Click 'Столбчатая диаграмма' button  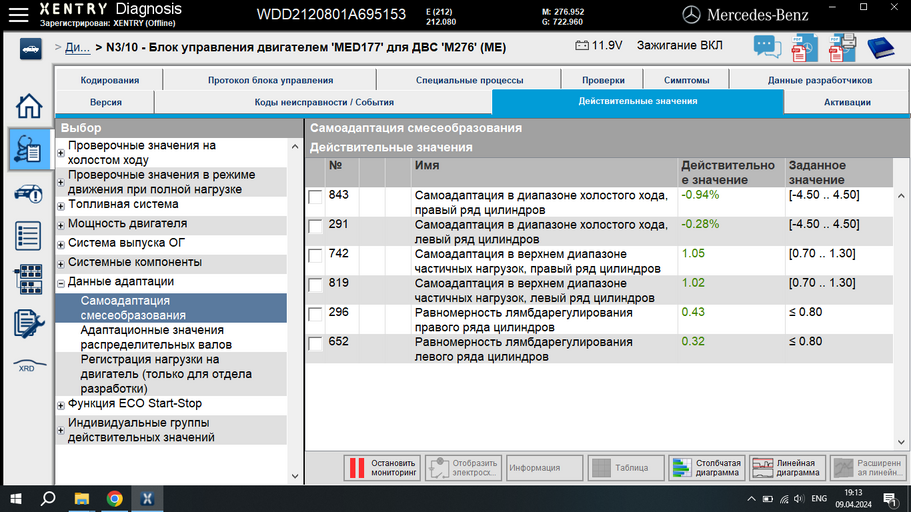click(706, 467)
